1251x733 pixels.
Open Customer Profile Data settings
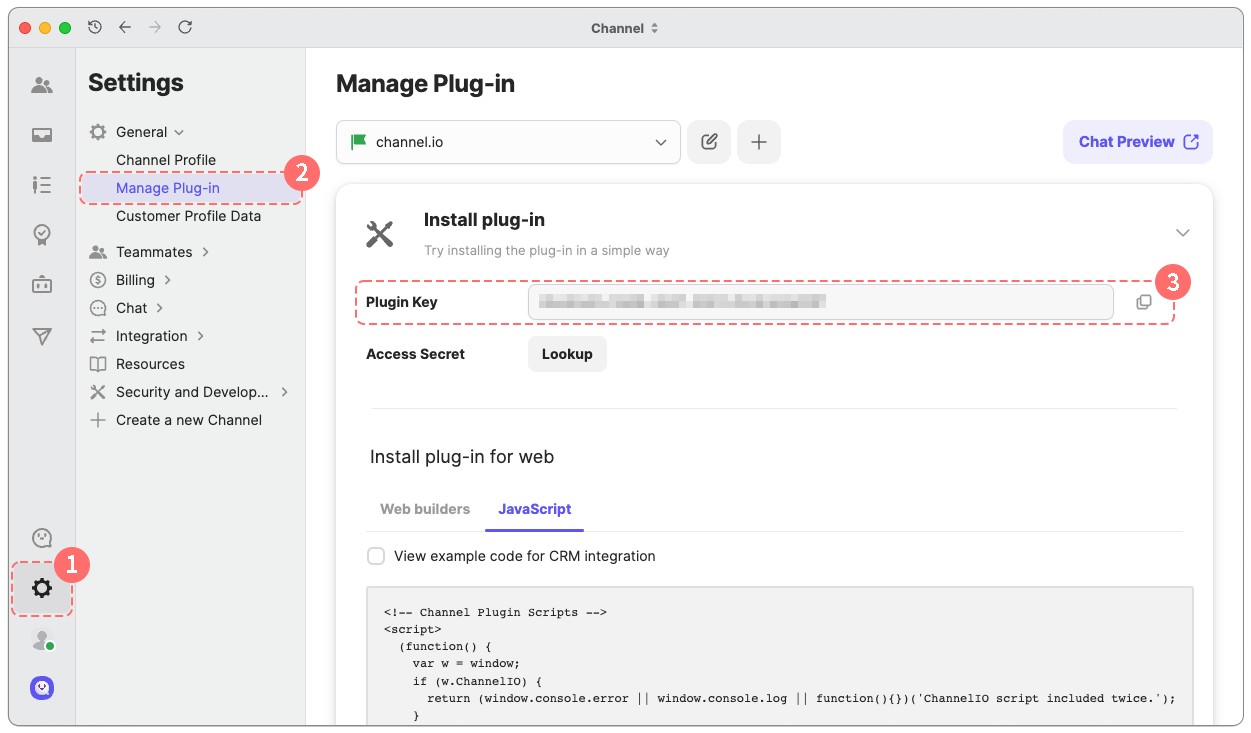(x=188, y=216)
